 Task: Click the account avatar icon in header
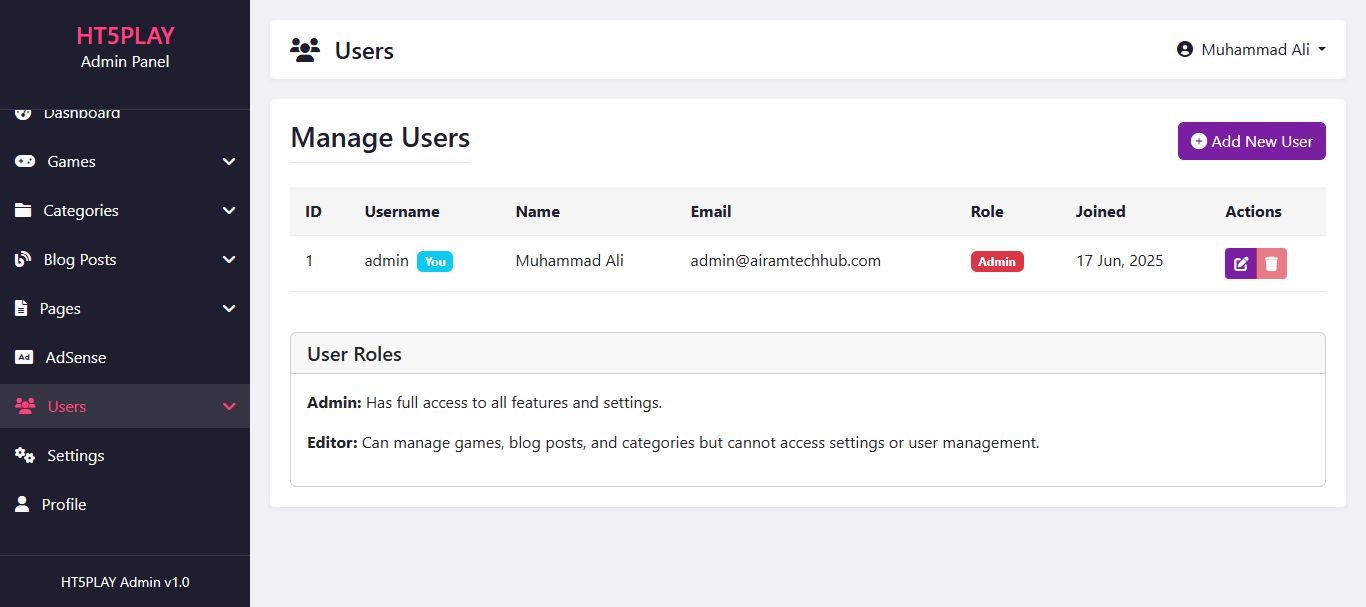pos(1185,49)
